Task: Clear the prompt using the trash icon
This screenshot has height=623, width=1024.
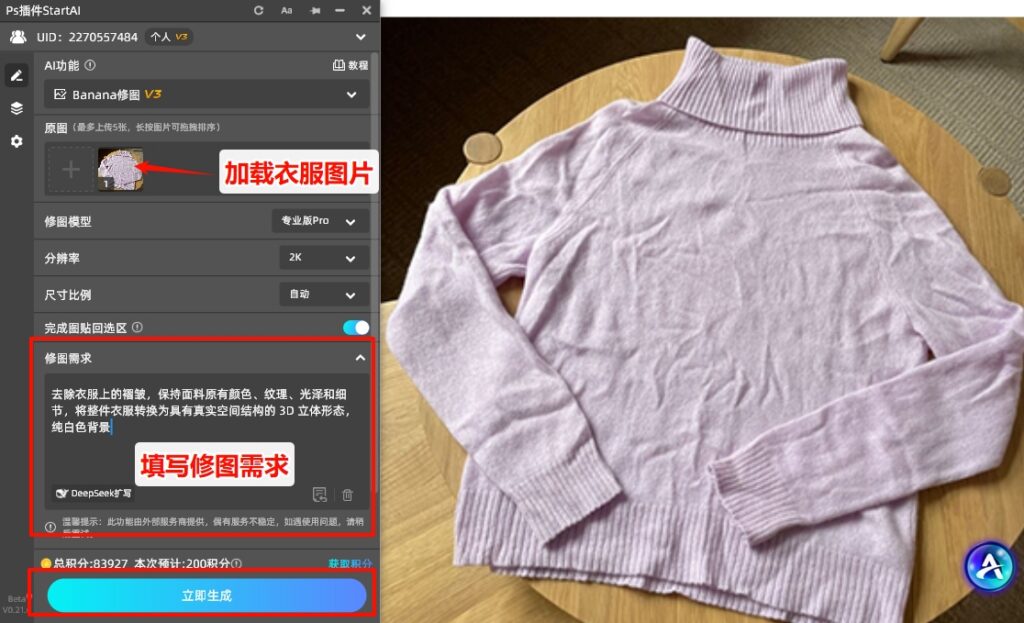Action: tap(346, 494)
